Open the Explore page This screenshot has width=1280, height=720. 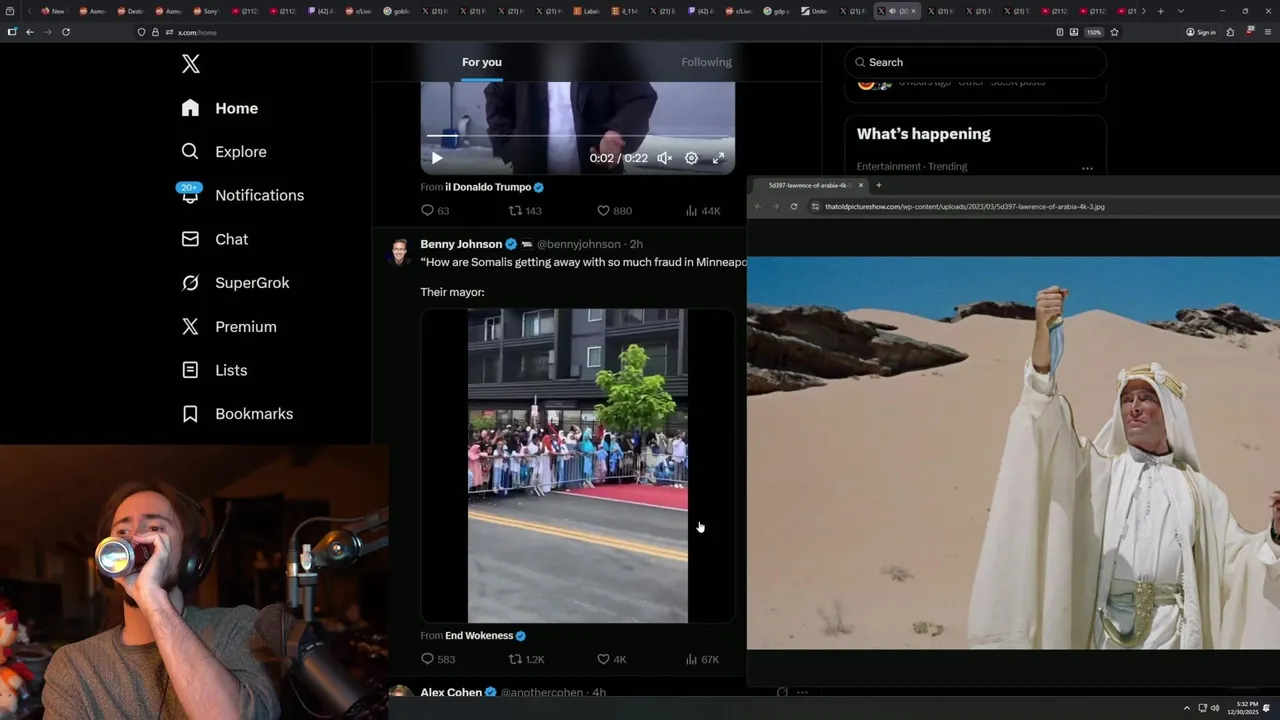point(224,152)
